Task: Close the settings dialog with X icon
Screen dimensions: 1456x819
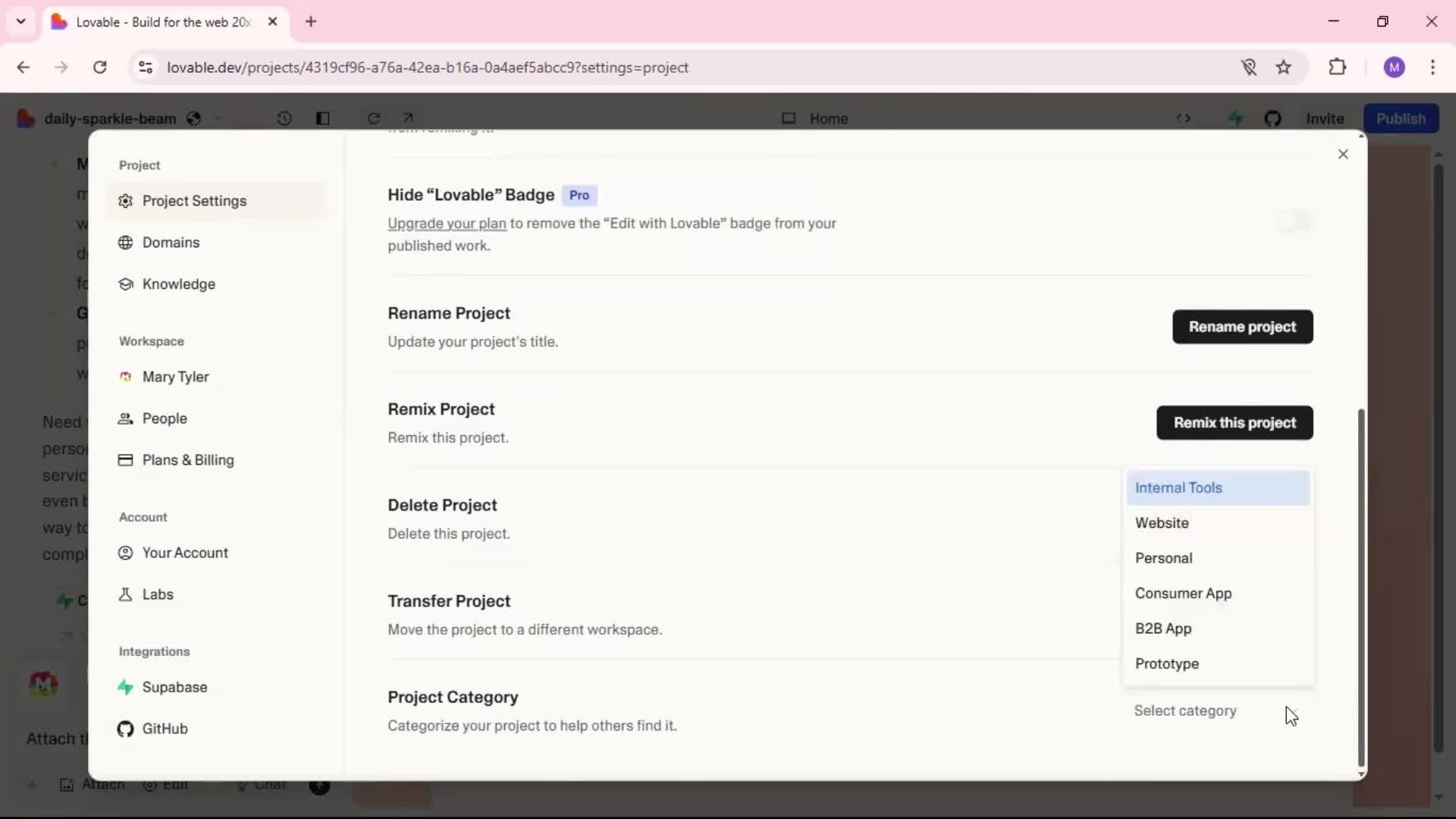Action: (1343, 155)
